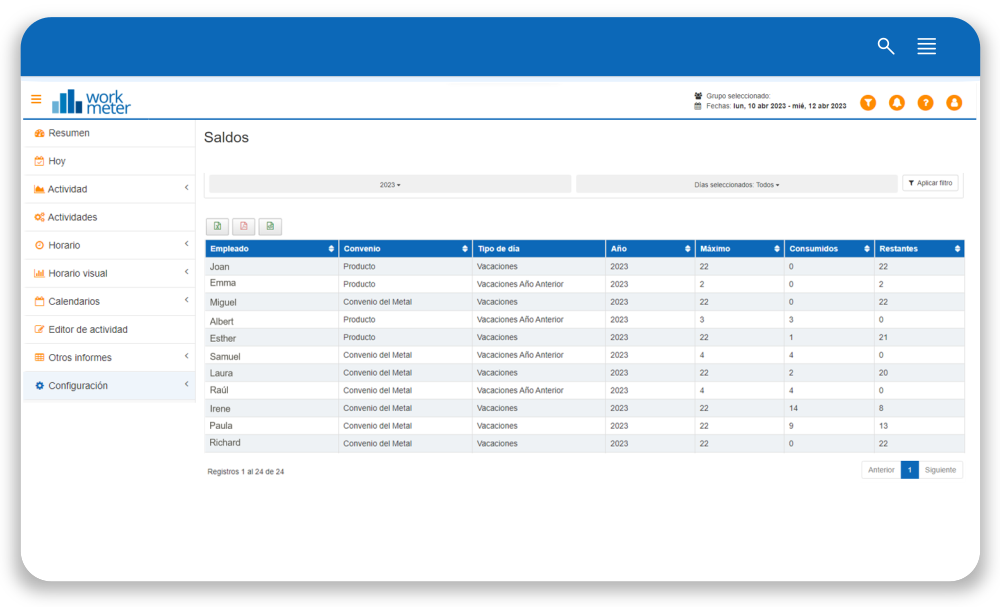This screenshot has height=607, width=1000.
Task: Go to Editor de actividad
Action: coord(88,330)
